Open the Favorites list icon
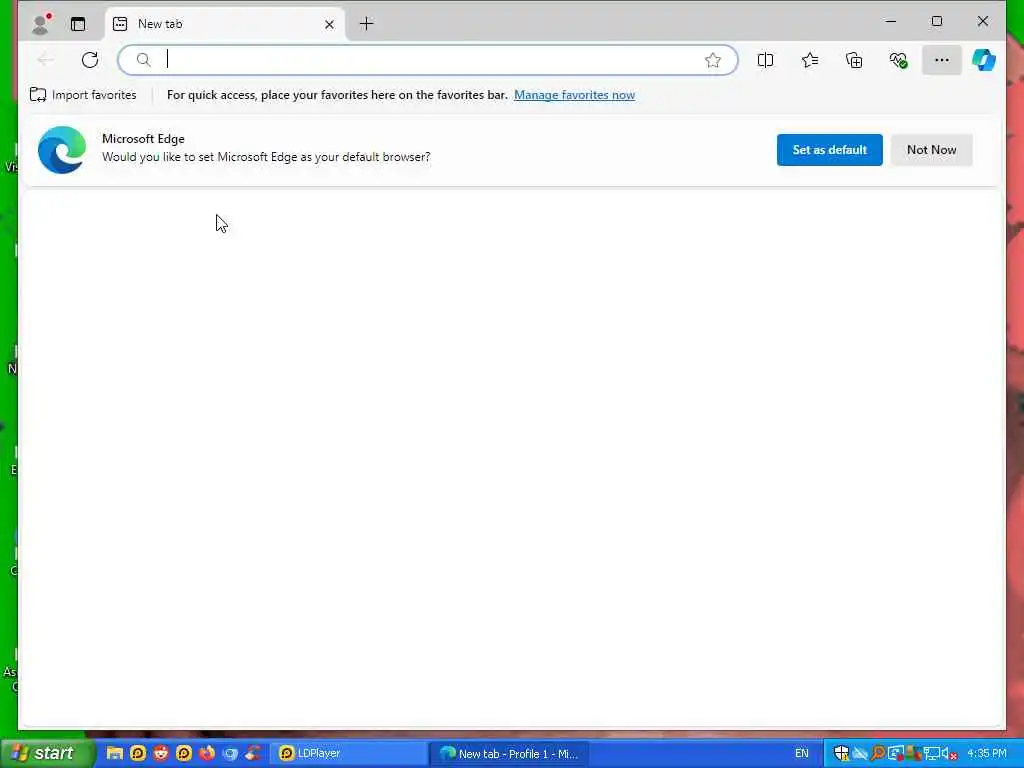 (x=810, y=60)
